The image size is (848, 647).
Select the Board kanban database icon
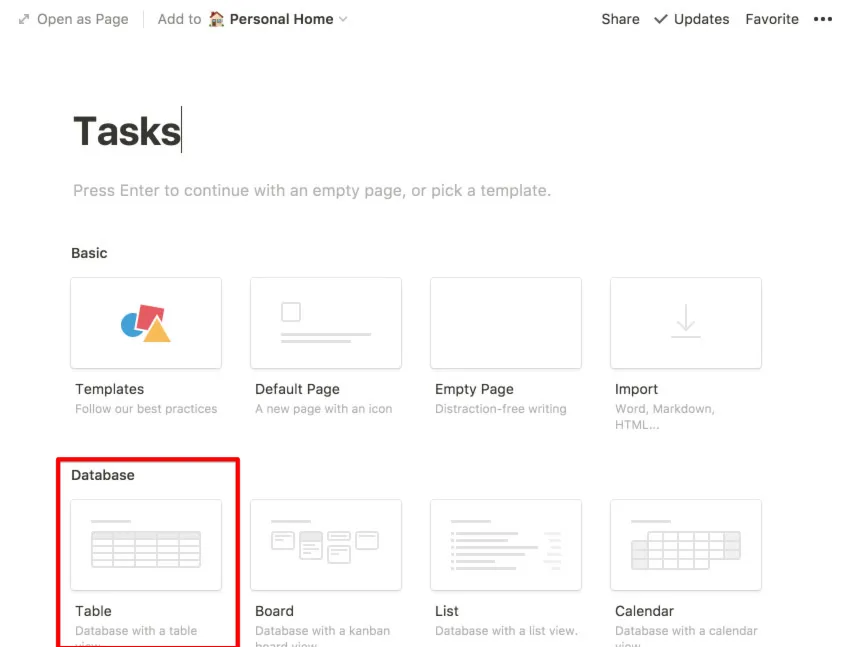pyautogui.click(x=325, y=545)
